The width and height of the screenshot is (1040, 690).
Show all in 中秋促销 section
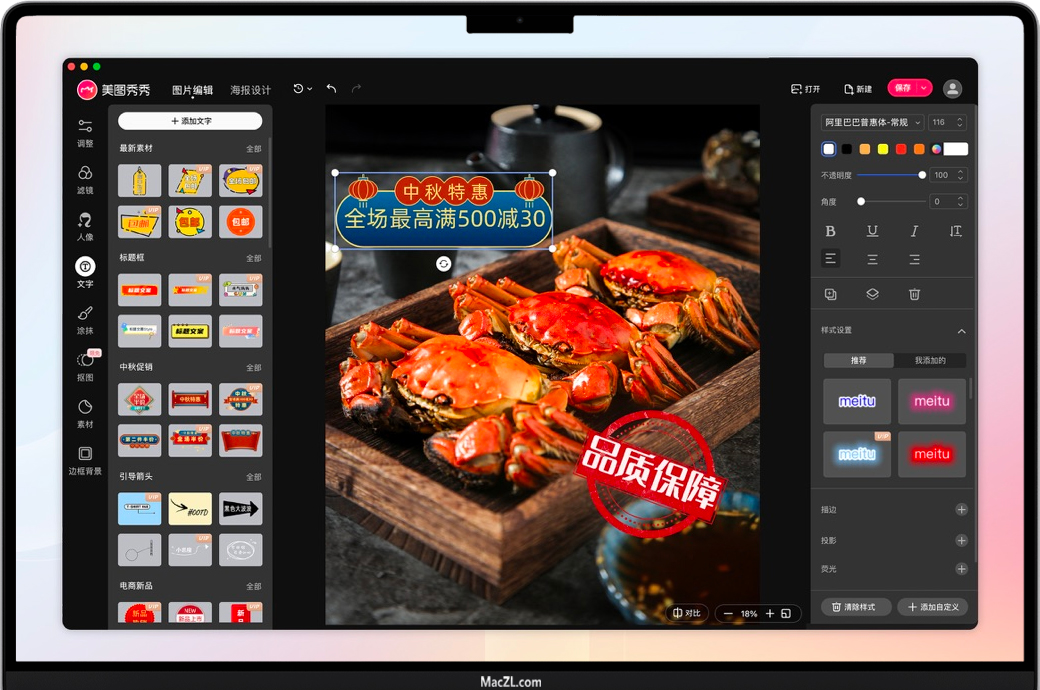(253, 368)
